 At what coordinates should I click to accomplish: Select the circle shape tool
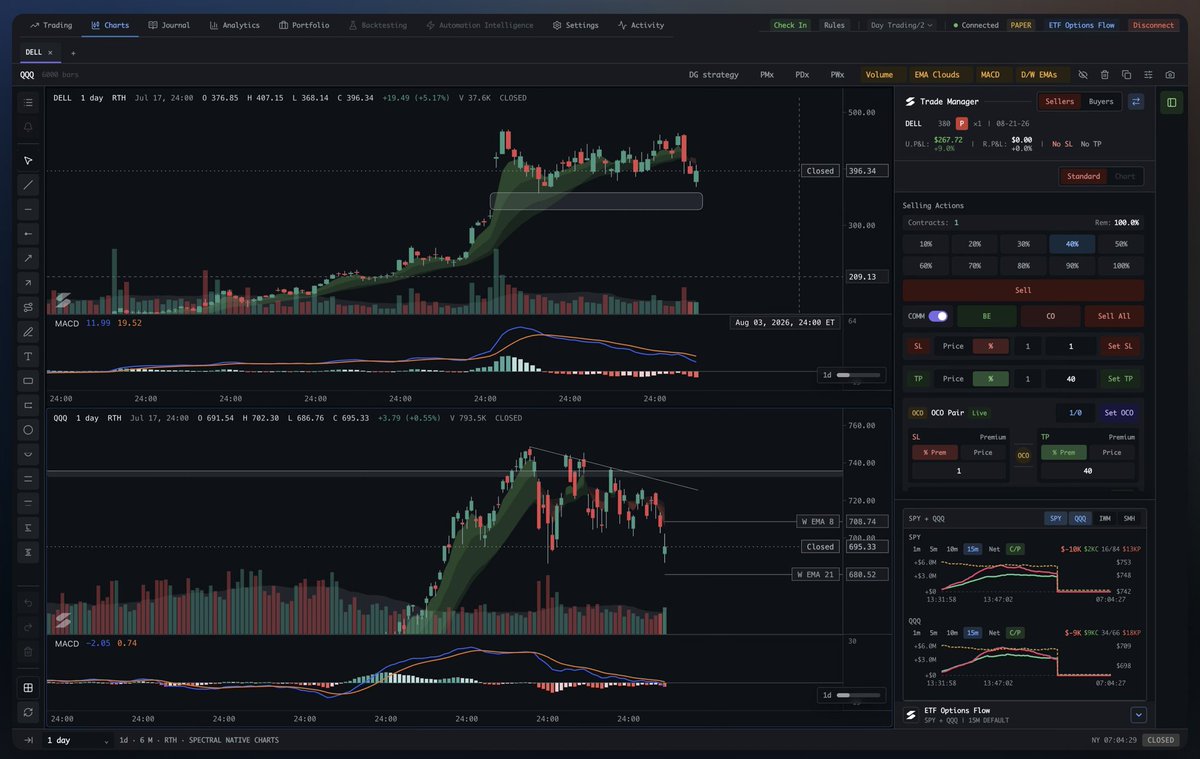click(x=28, y=430)
